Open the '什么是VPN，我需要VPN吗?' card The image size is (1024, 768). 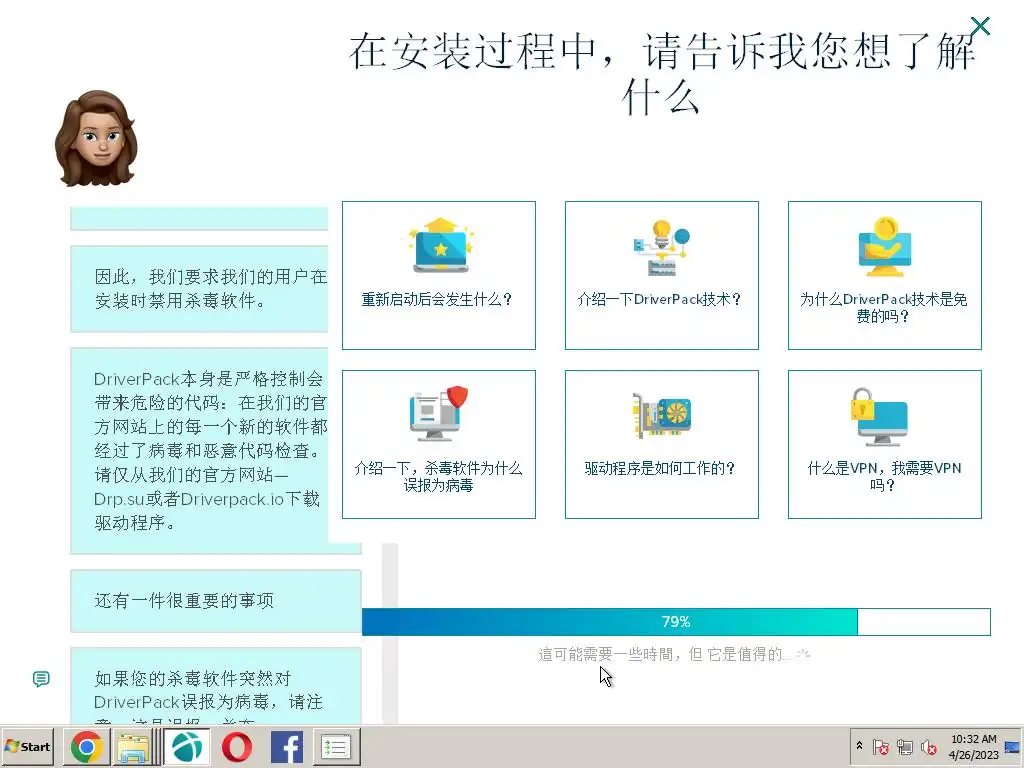pyautogui.click(x=884, y=444)
